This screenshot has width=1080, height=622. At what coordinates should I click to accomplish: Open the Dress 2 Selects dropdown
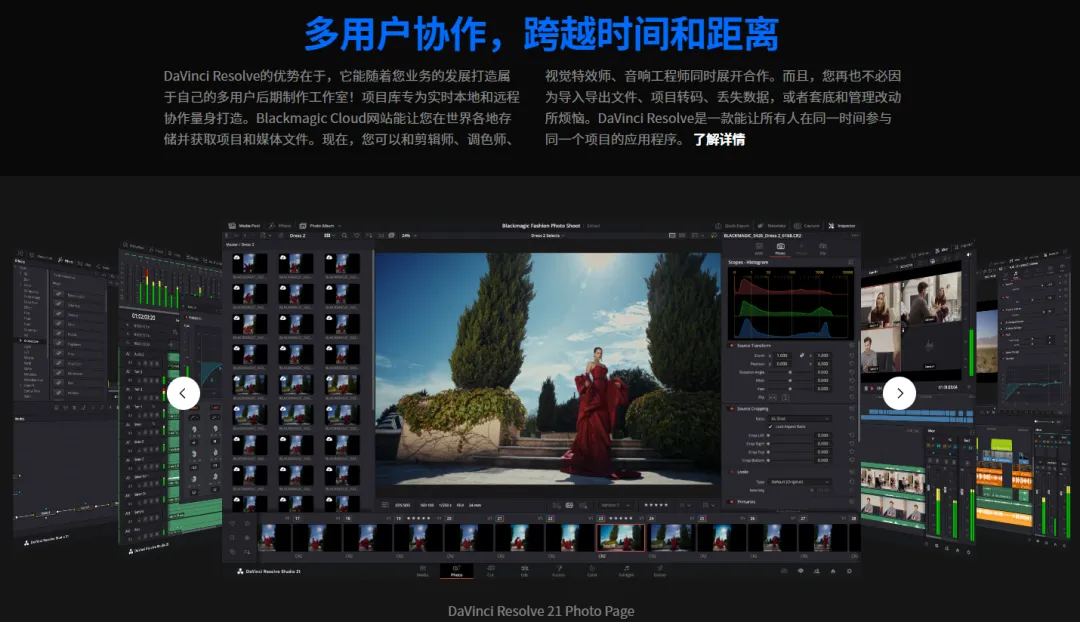tap(548, 236)
